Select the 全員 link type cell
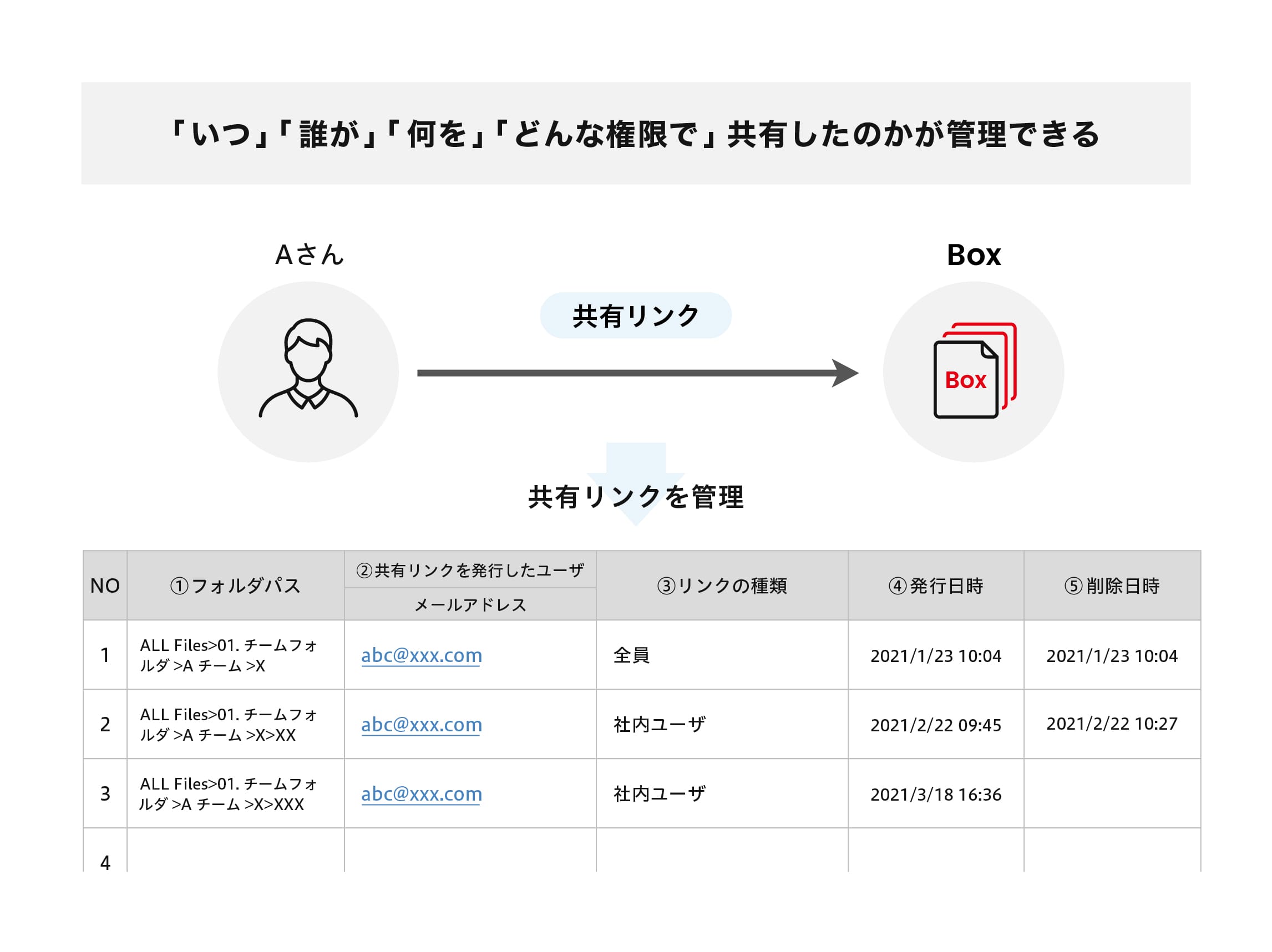The image size is (1272, 952). click(x=631, y=655)
